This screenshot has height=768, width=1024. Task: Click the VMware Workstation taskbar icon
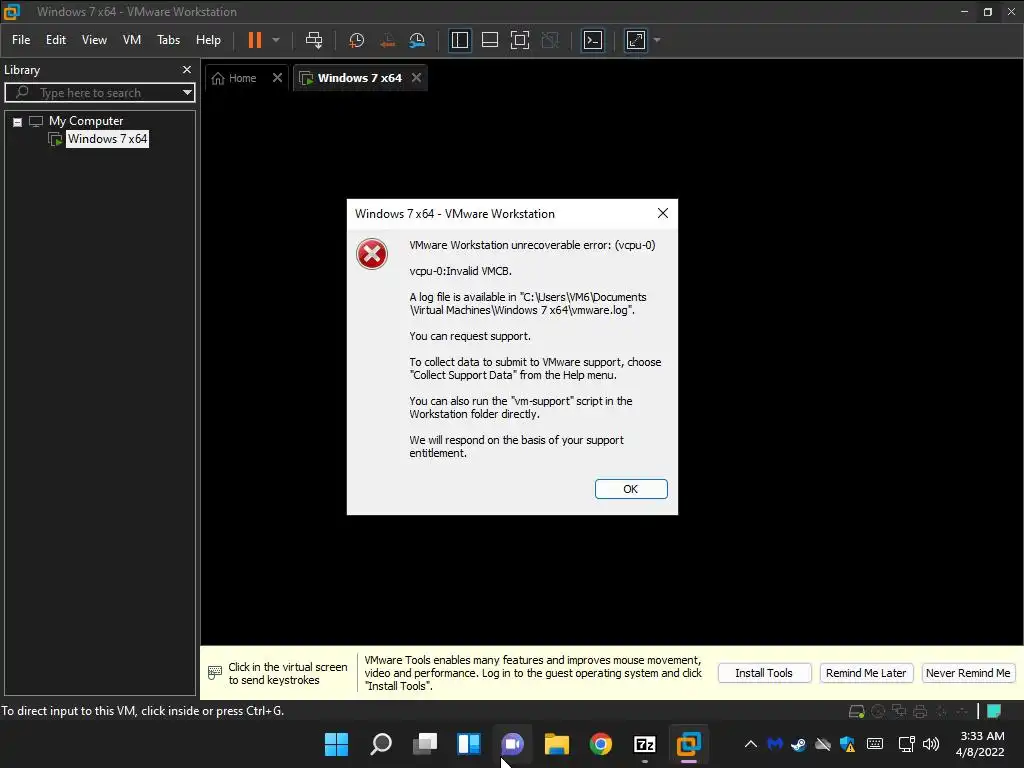(688, 744)
